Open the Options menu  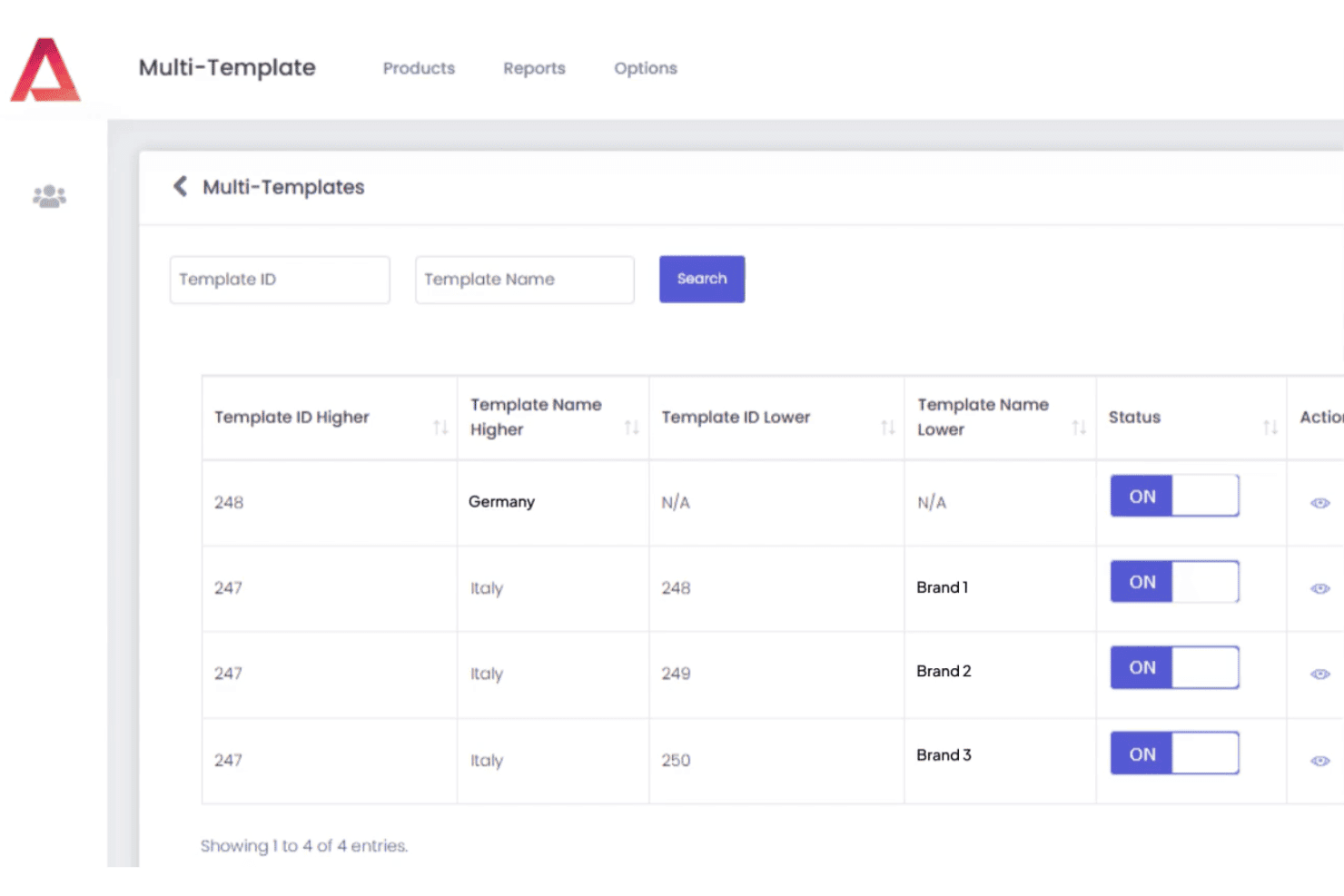(646, 68)
